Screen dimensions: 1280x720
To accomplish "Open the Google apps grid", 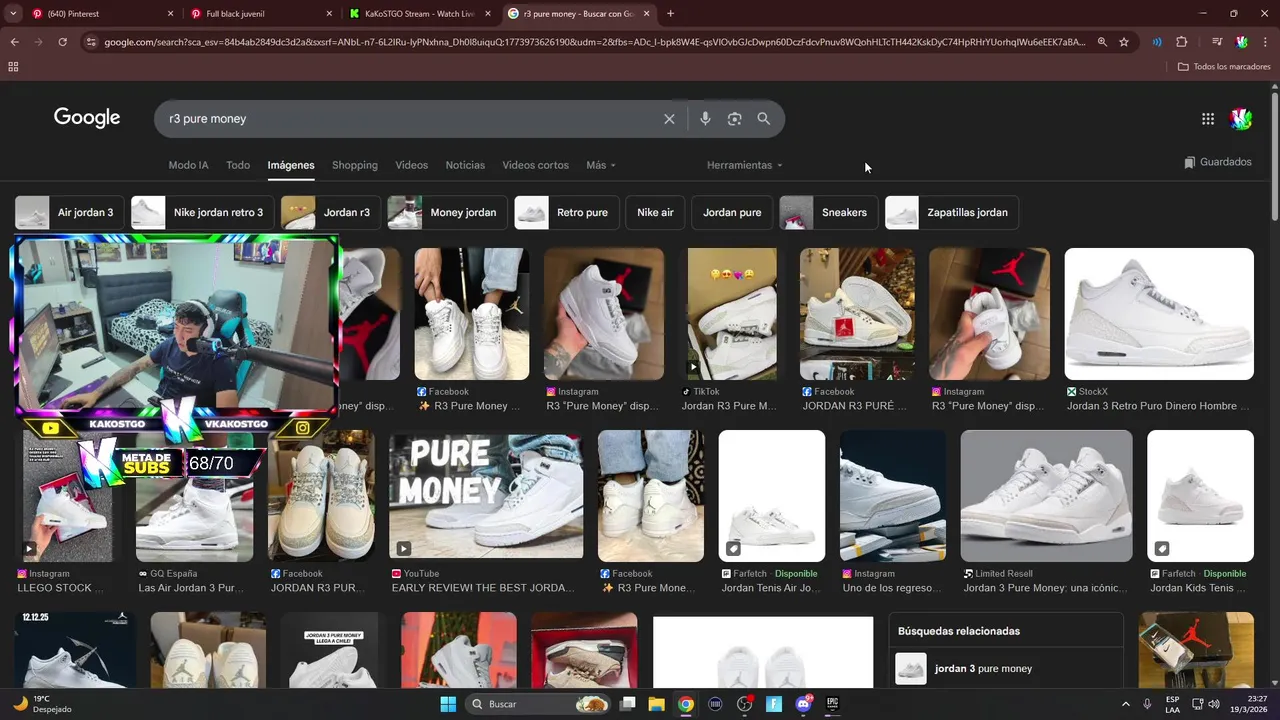I will pos(1208,119).
